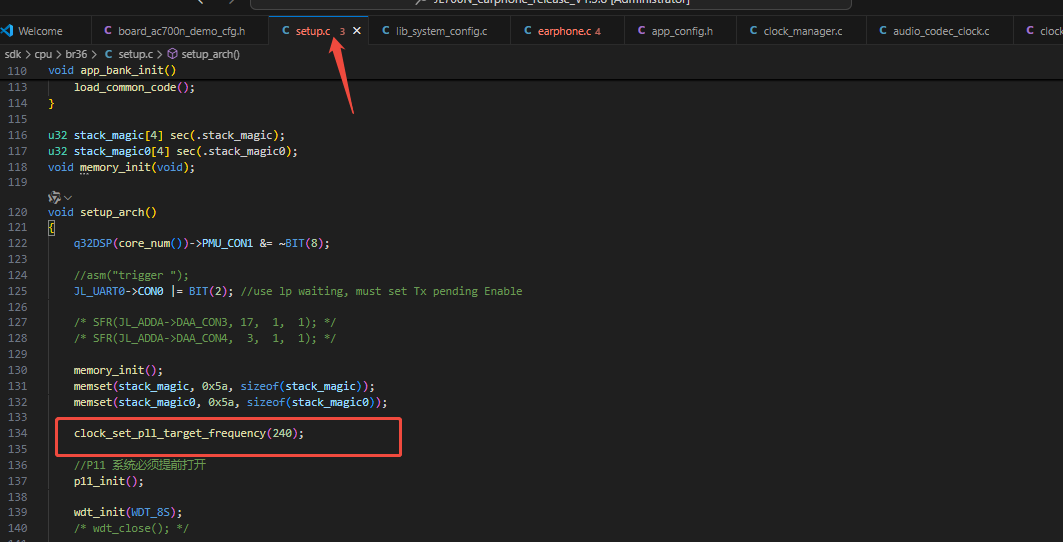This screenshot has height=542, width=1063.
Task: Click the //P11 comment on line 136
Action: tap(140, 465)
